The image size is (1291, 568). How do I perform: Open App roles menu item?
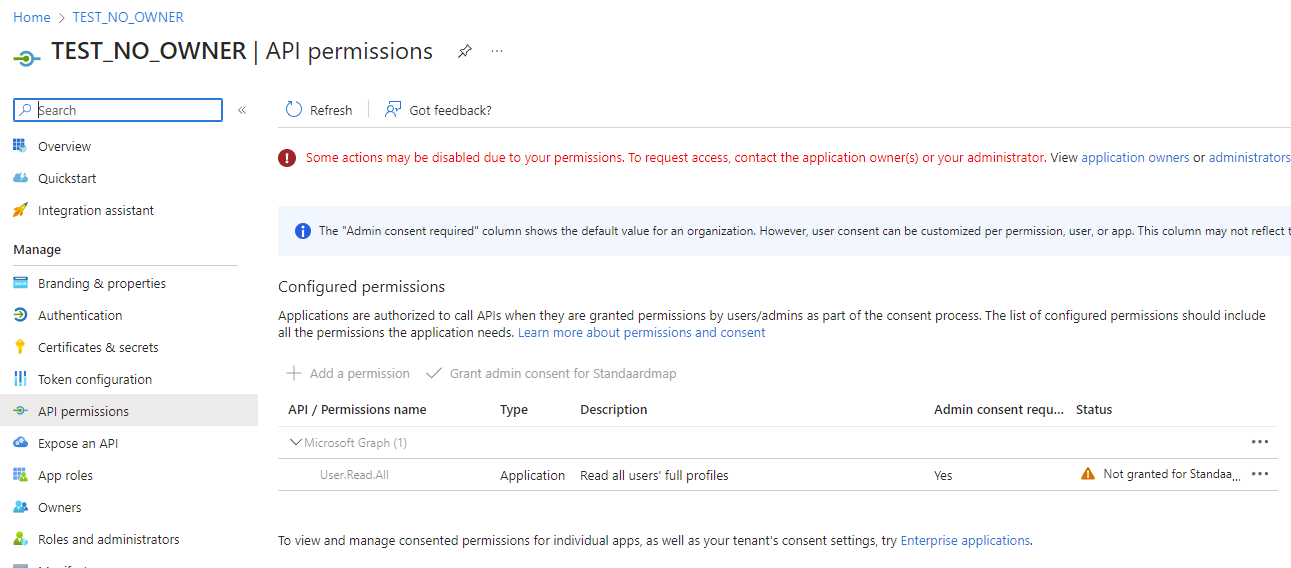pos(65,475)
